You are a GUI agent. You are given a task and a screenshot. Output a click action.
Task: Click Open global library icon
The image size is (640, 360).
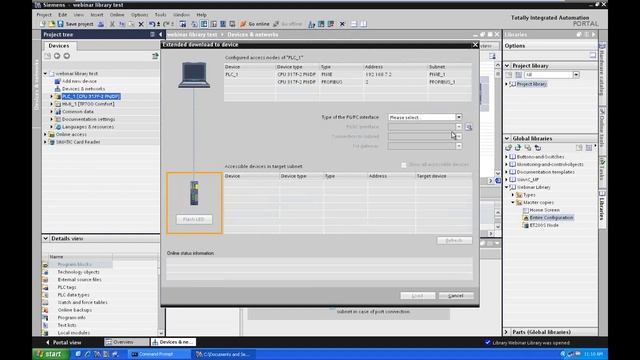[x=518, y=148]
